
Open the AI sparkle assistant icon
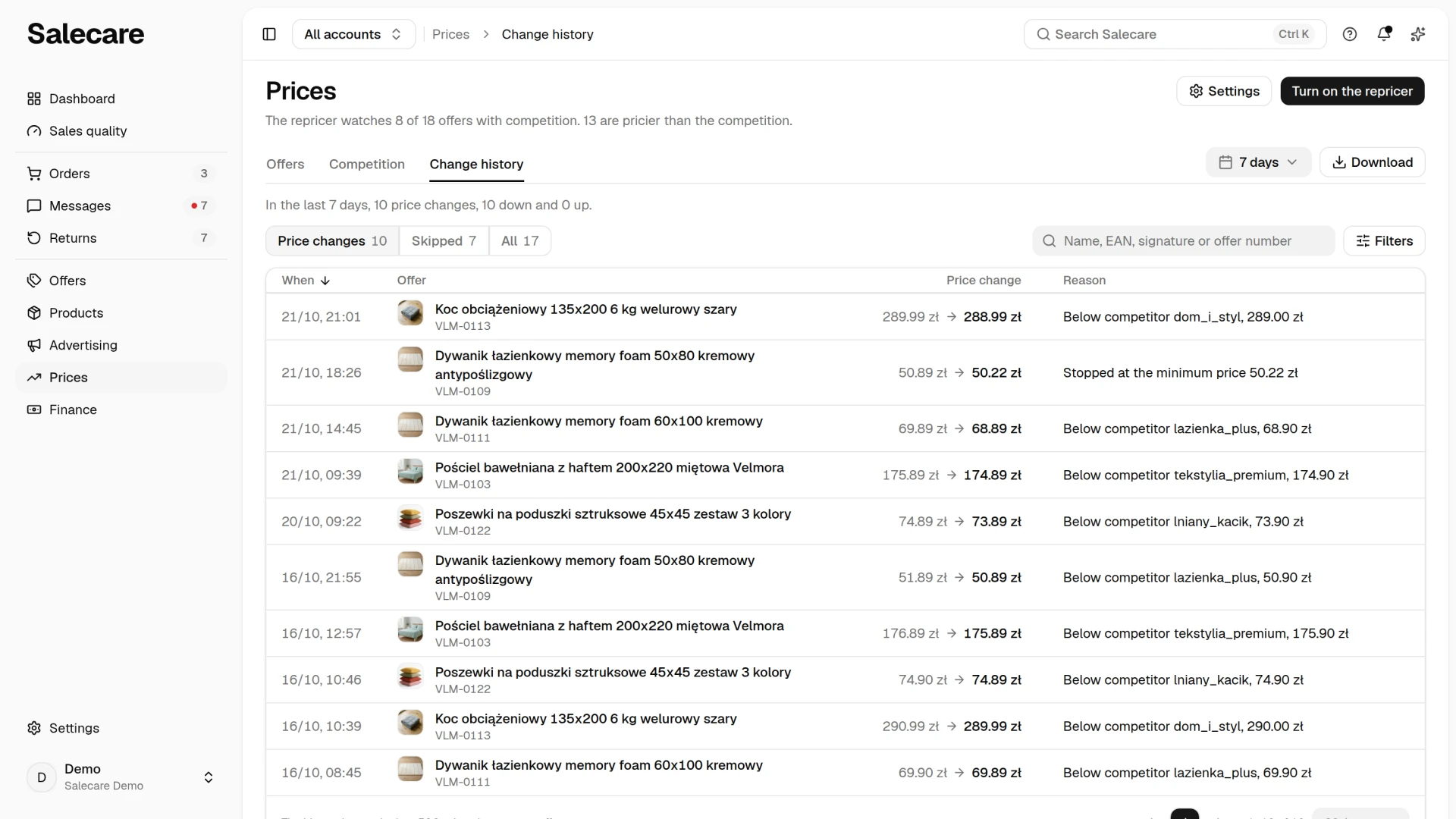[1418, 34]
